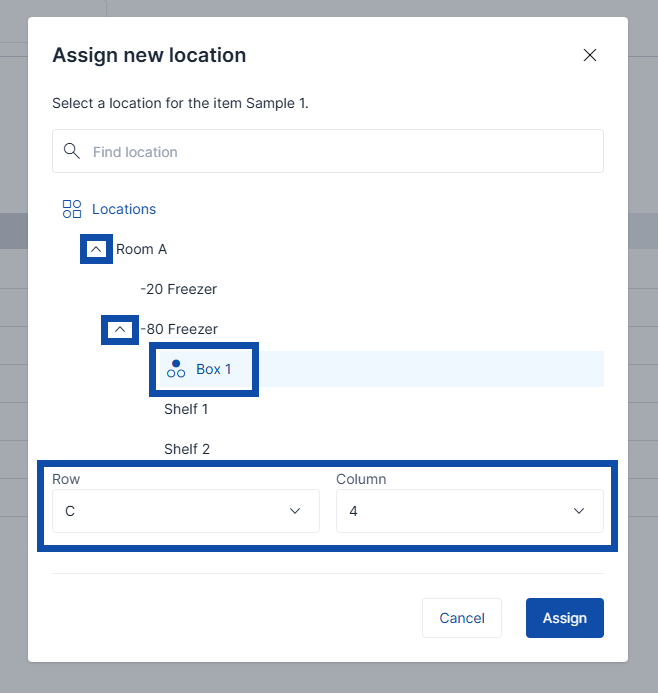Select the -80 Freezer label
Image resolution: width=658 pixels, height=693 pixels.
(178, 329)
